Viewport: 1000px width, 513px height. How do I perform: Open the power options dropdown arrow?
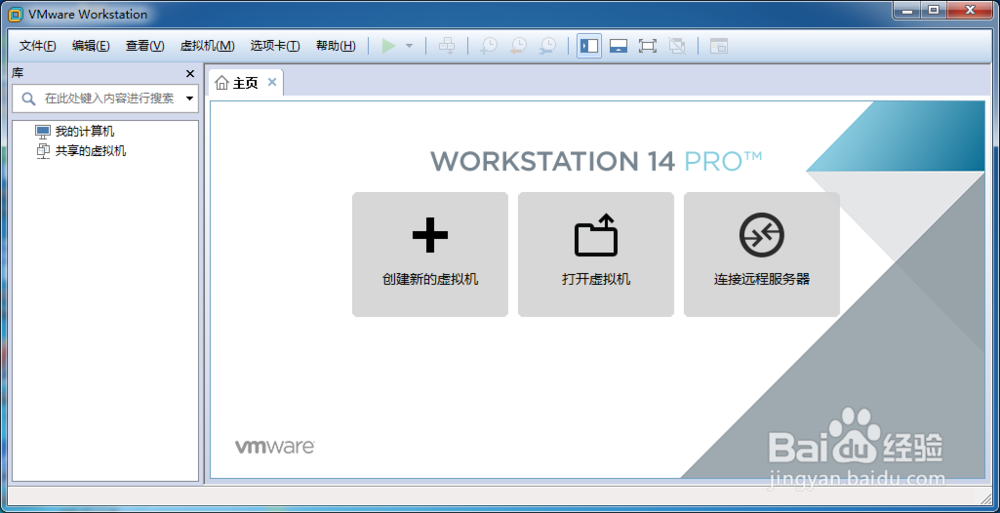click(x=409, y=46)
